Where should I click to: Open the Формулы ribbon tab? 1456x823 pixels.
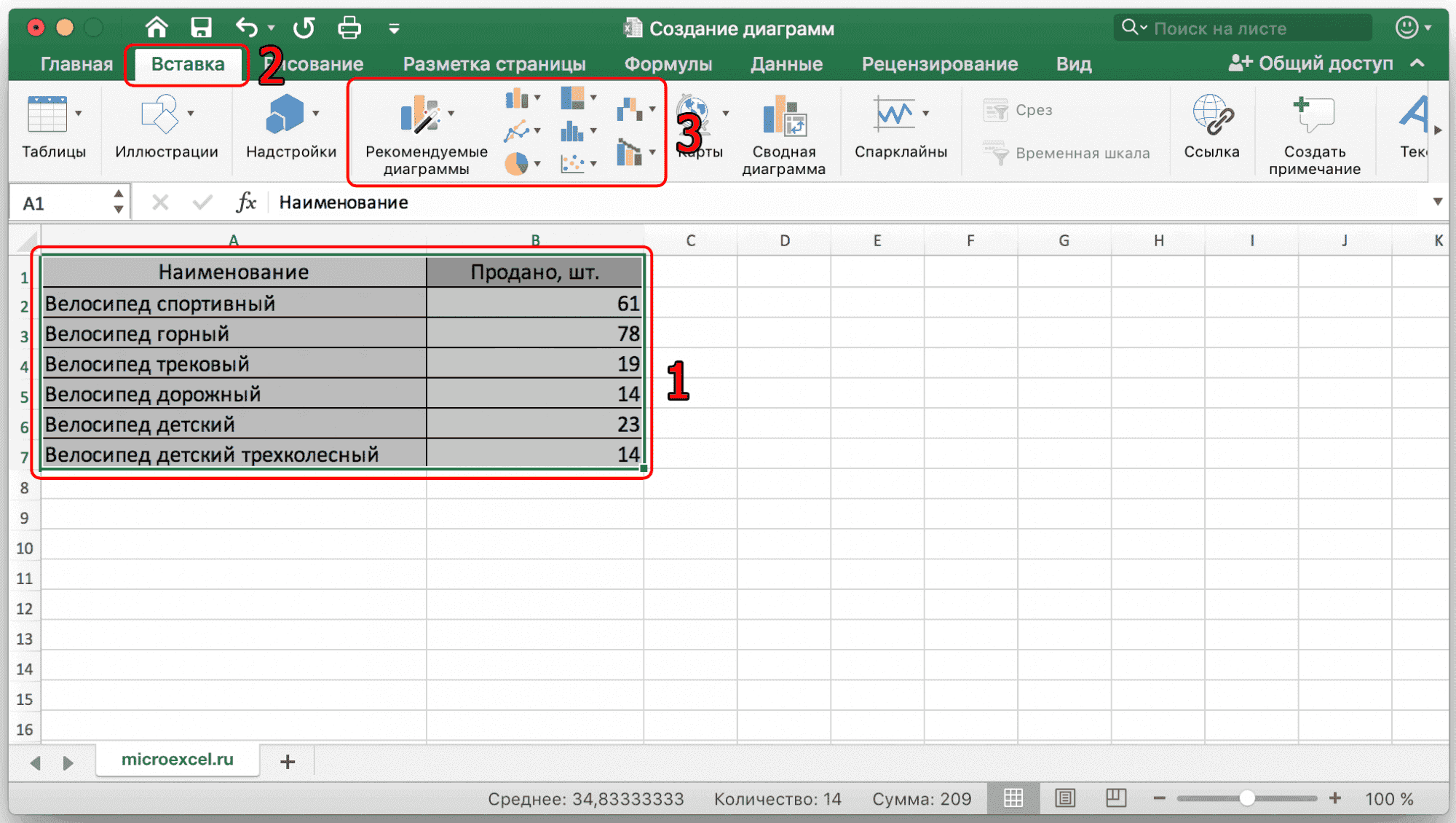[668, 64]
